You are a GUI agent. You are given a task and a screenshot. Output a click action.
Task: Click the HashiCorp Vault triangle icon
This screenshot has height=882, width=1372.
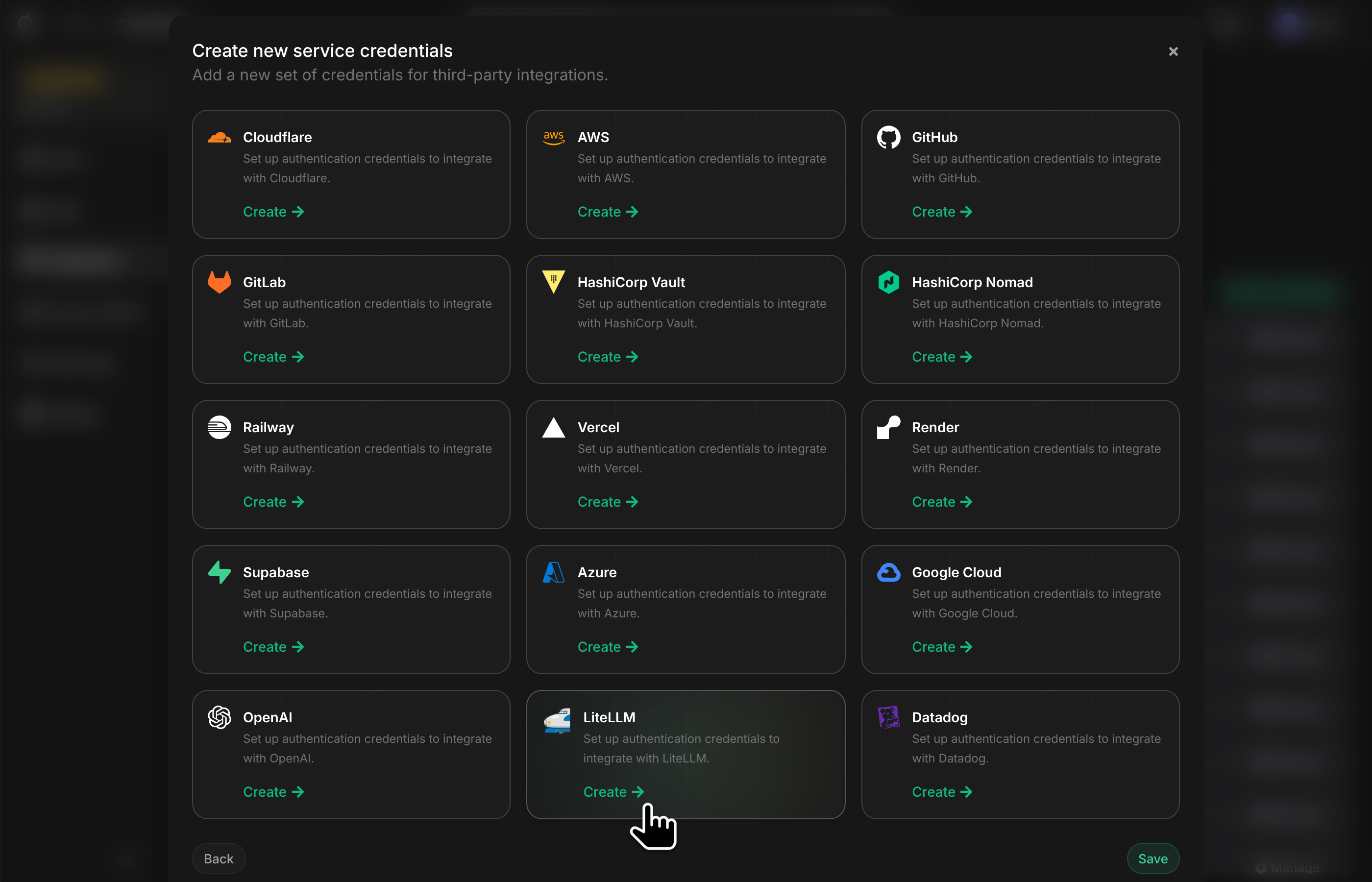554,282
